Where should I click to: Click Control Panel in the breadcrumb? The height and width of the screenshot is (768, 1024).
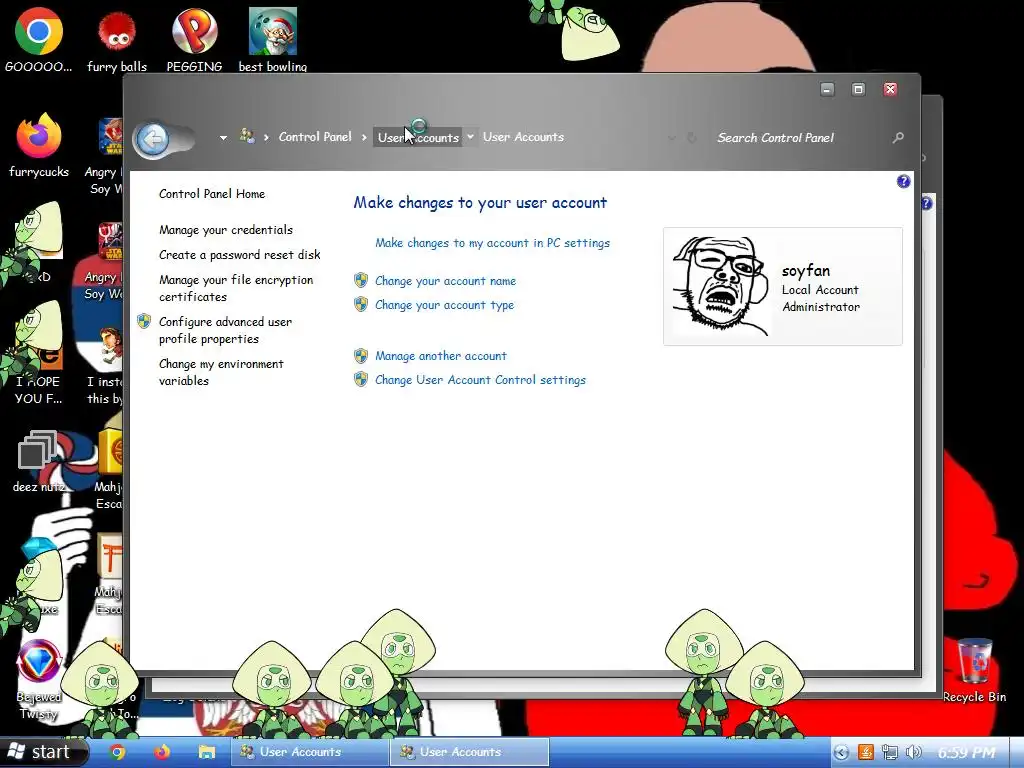pos(315,136)
